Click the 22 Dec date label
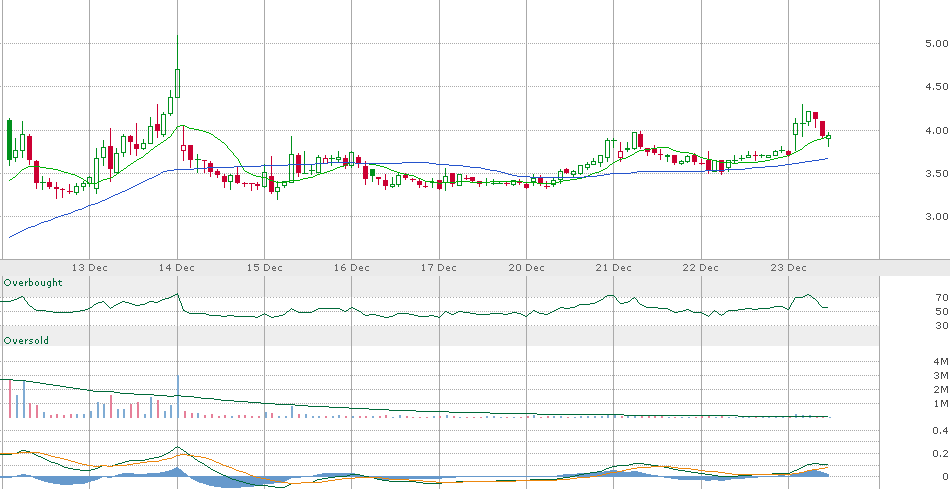The image size is (950, 489). [701, 267]
